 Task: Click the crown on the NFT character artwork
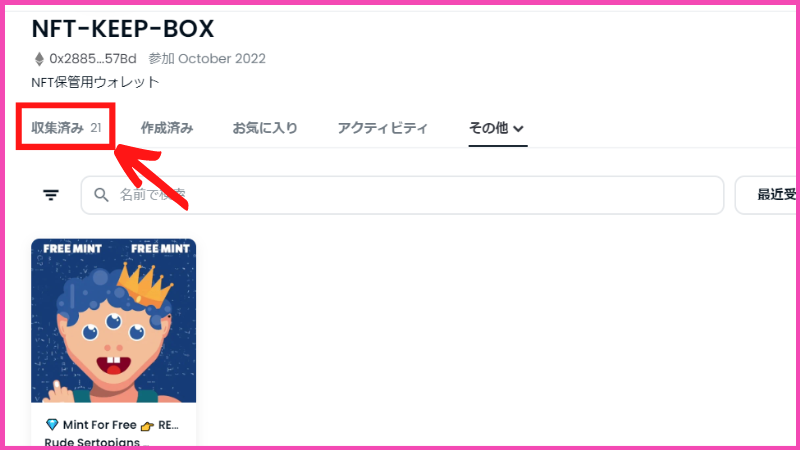145,284
